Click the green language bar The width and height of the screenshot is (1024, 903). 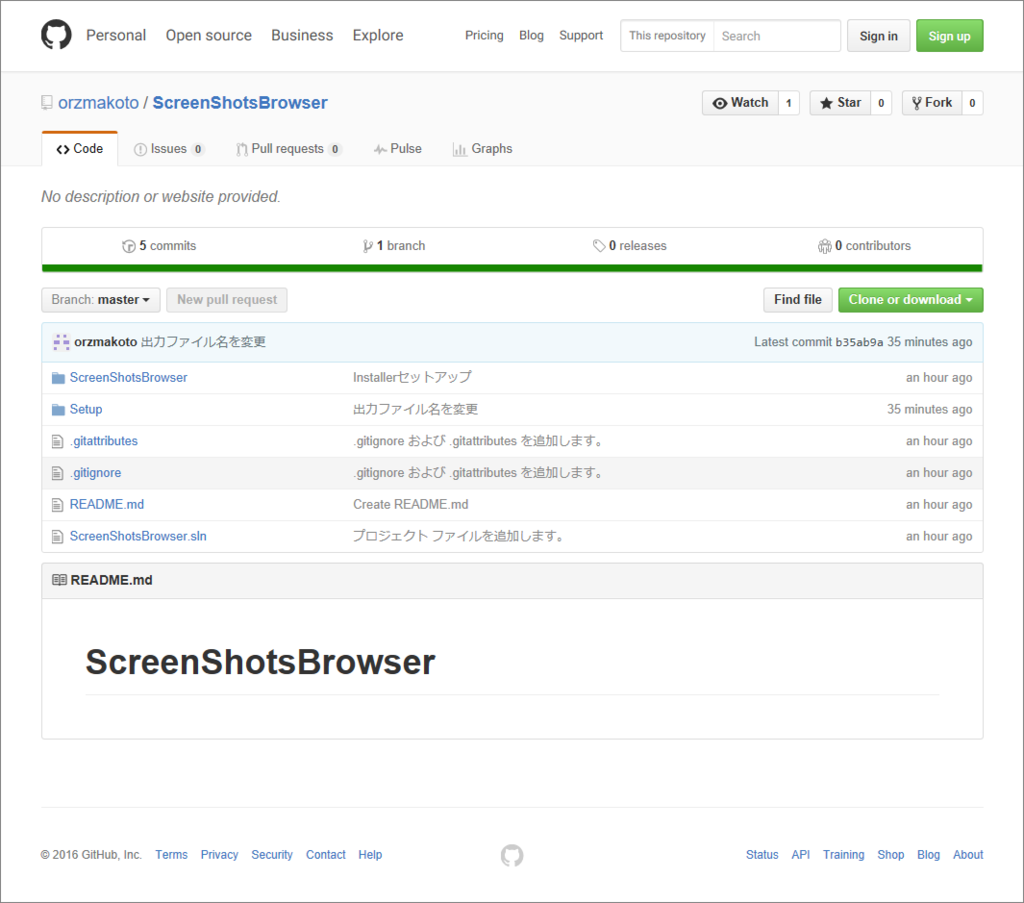click(x=512, y=268)
